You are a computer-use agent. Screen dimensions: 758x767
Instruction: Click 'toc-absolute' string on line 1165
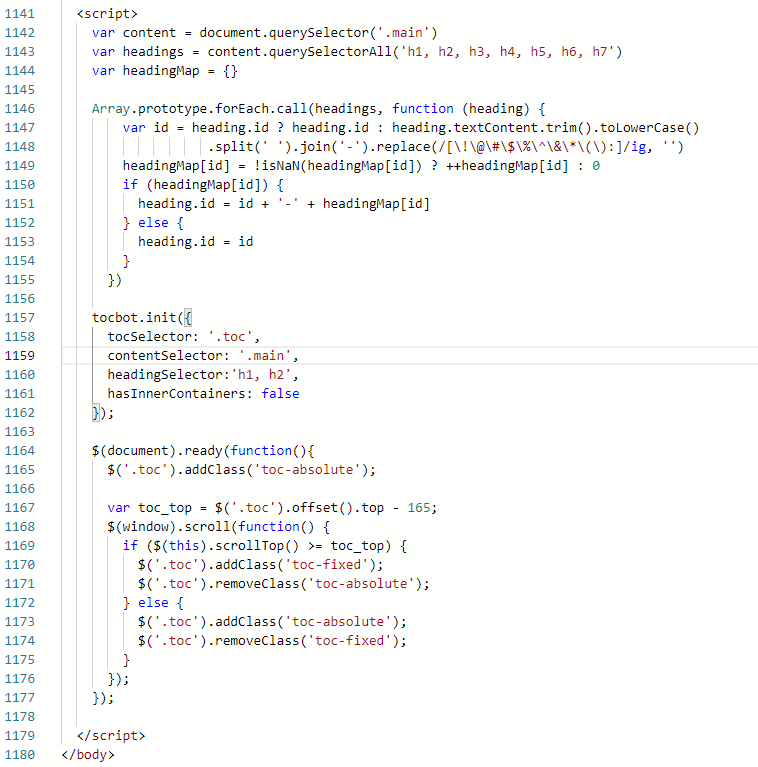(307, 470)
